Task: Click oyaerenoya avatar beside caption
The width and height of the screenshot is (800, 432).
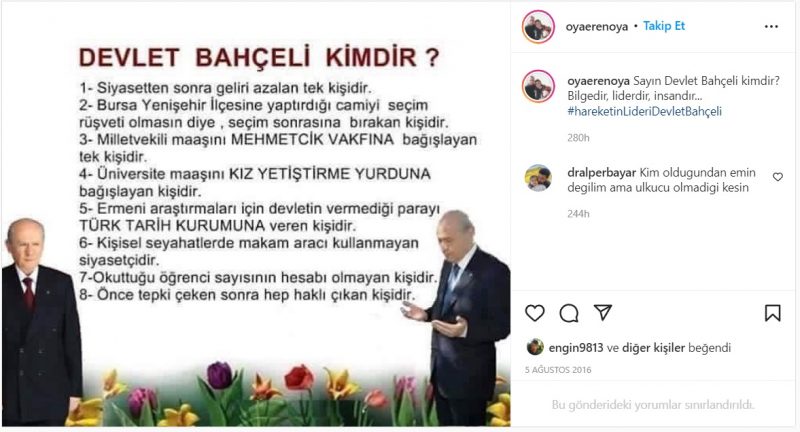Action: 538,86
